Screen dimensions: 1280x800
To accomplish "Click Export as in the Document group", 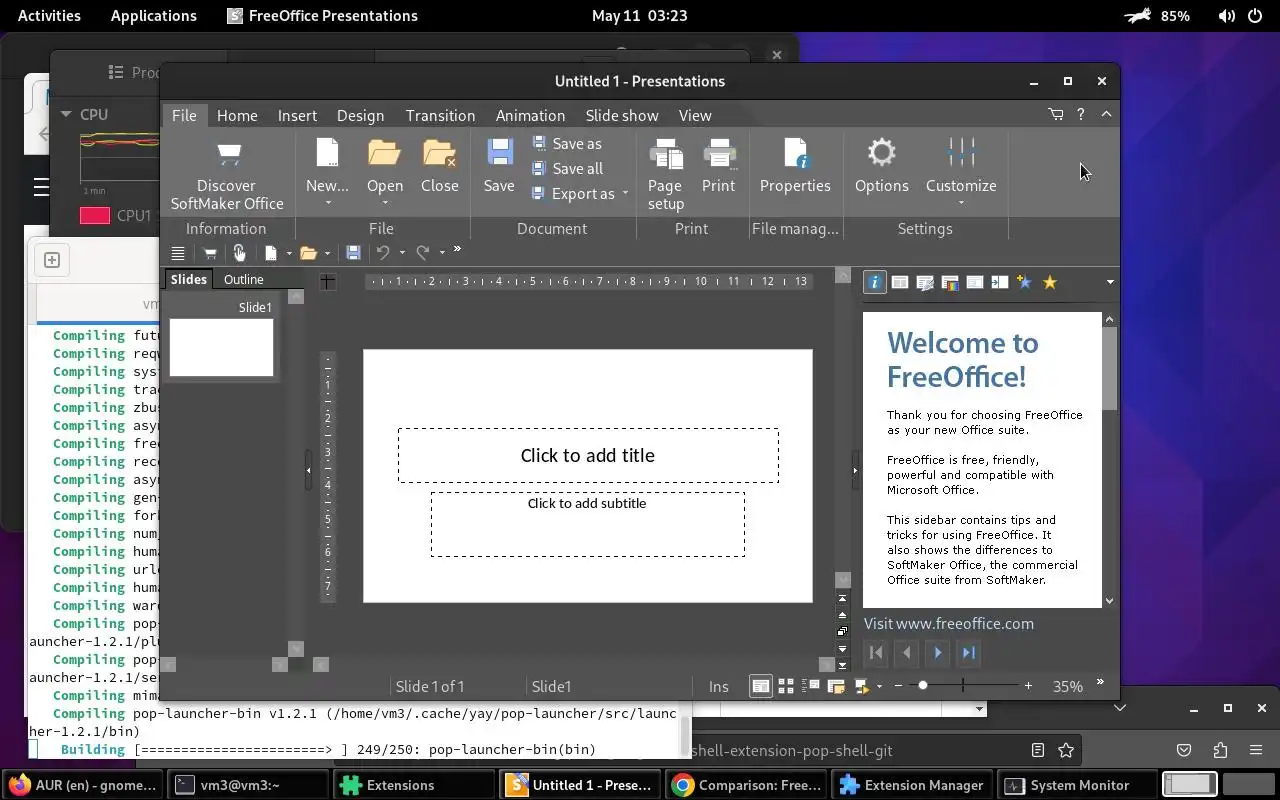I will click(573, 194).
